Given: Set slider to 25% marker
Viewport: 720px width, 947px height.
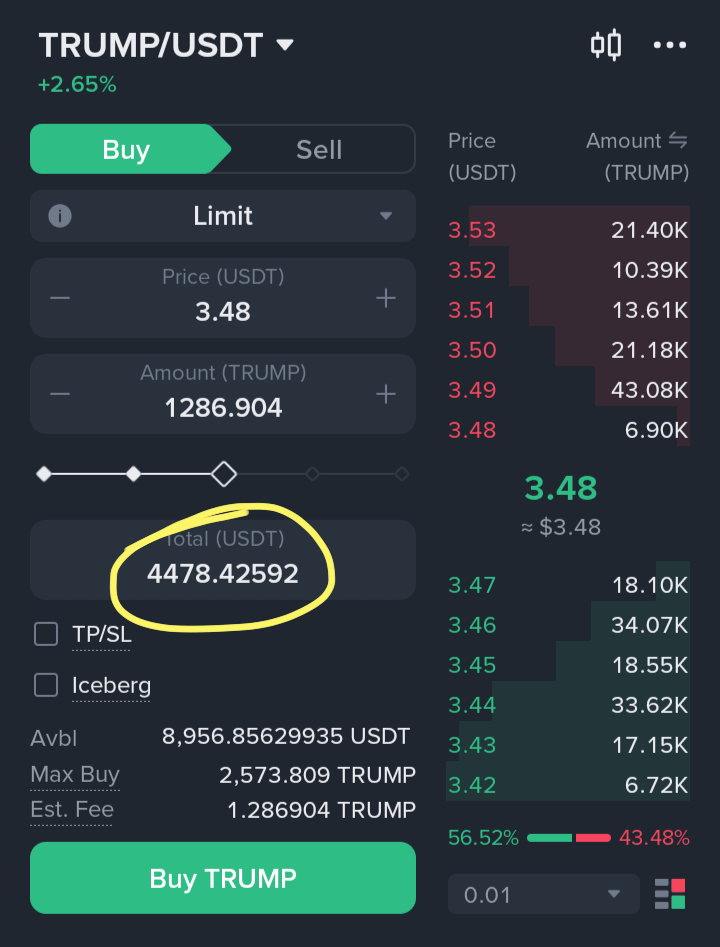Looking at the screenshot, I should (x=133, y=474).
